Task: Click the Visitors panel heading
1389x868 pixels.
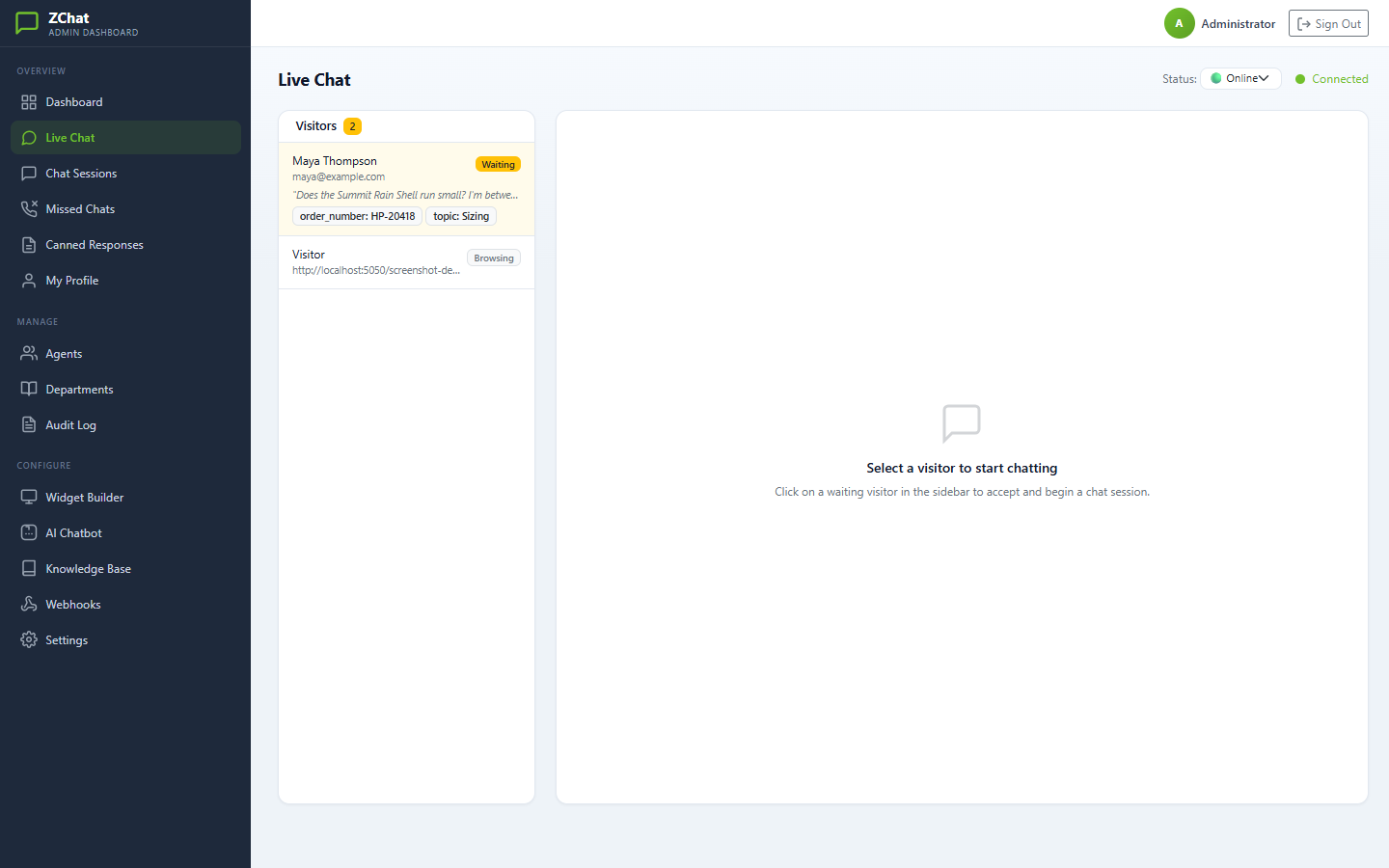Action: point(316,126)
